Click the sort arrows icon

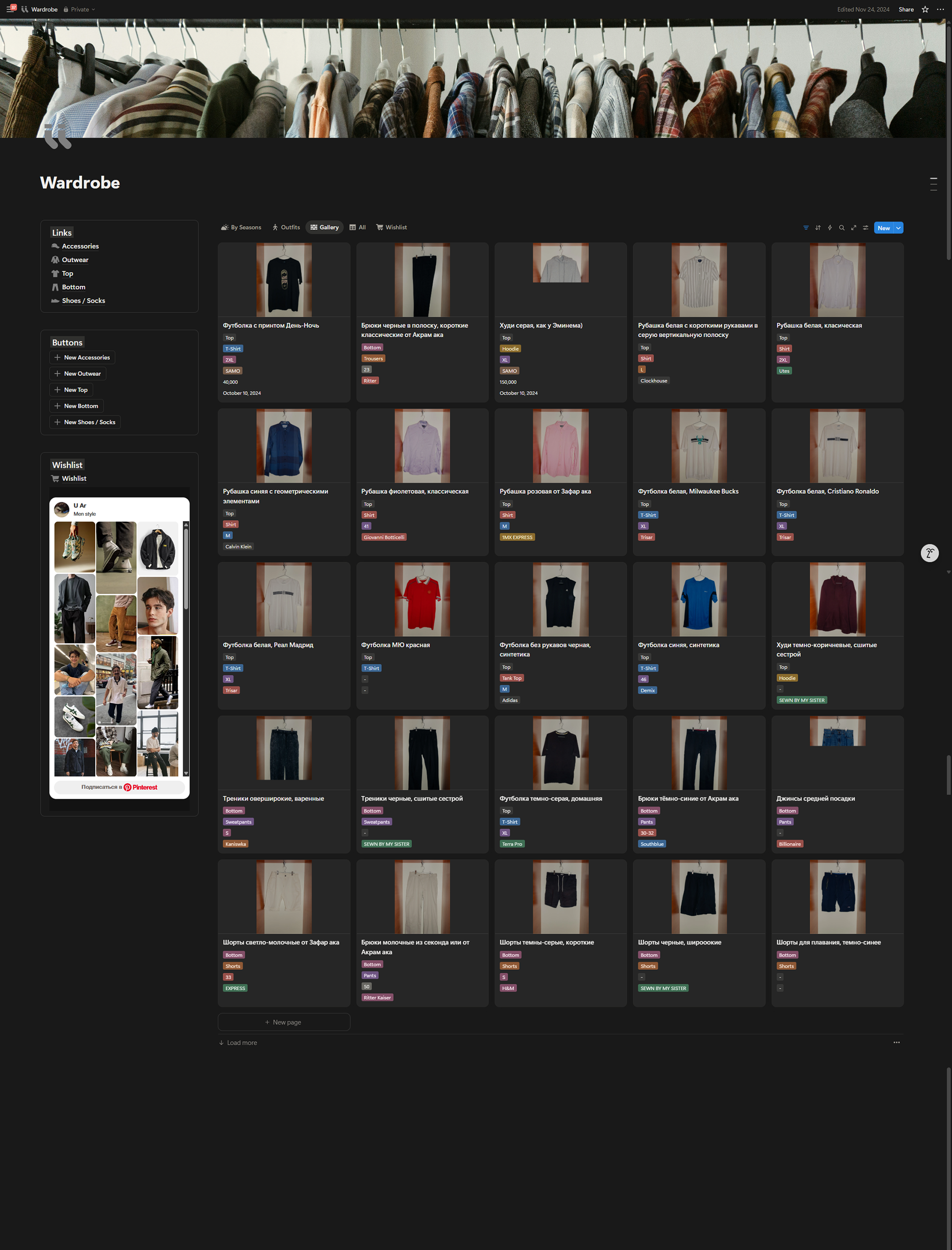(818, 228)
